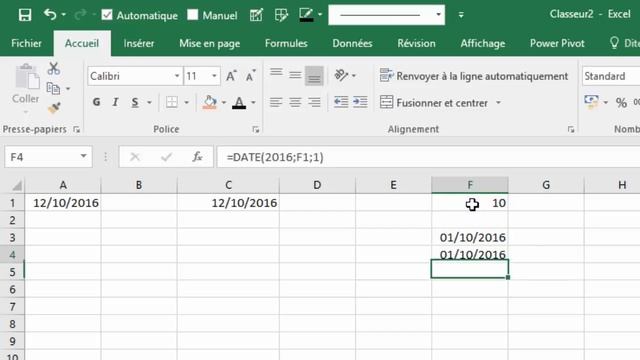Click the increase indent icon
The image size is (640, 360).
point(360,102)
